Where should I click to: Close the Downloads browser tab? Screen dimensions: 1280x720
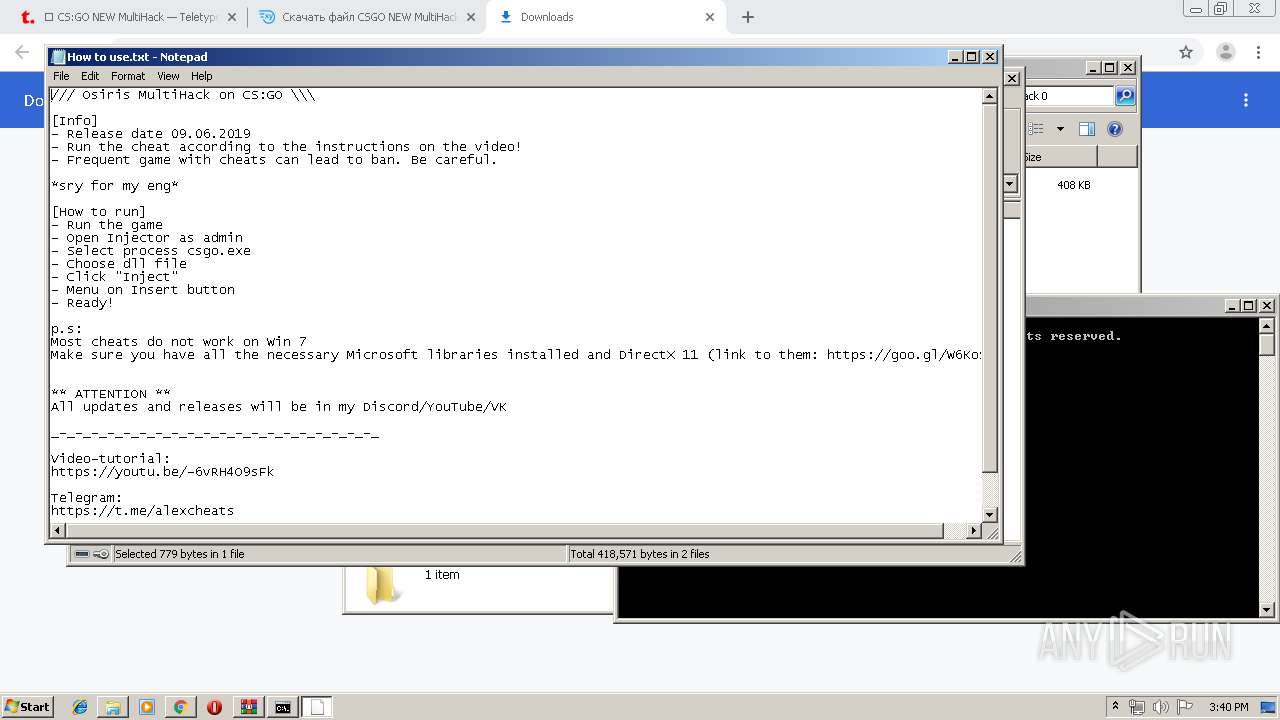pyautogui.click(x=710, y=17)
